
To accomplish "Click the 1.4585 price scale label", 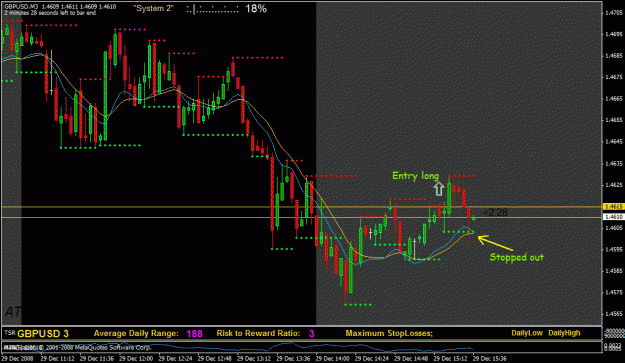I will 614,271.
